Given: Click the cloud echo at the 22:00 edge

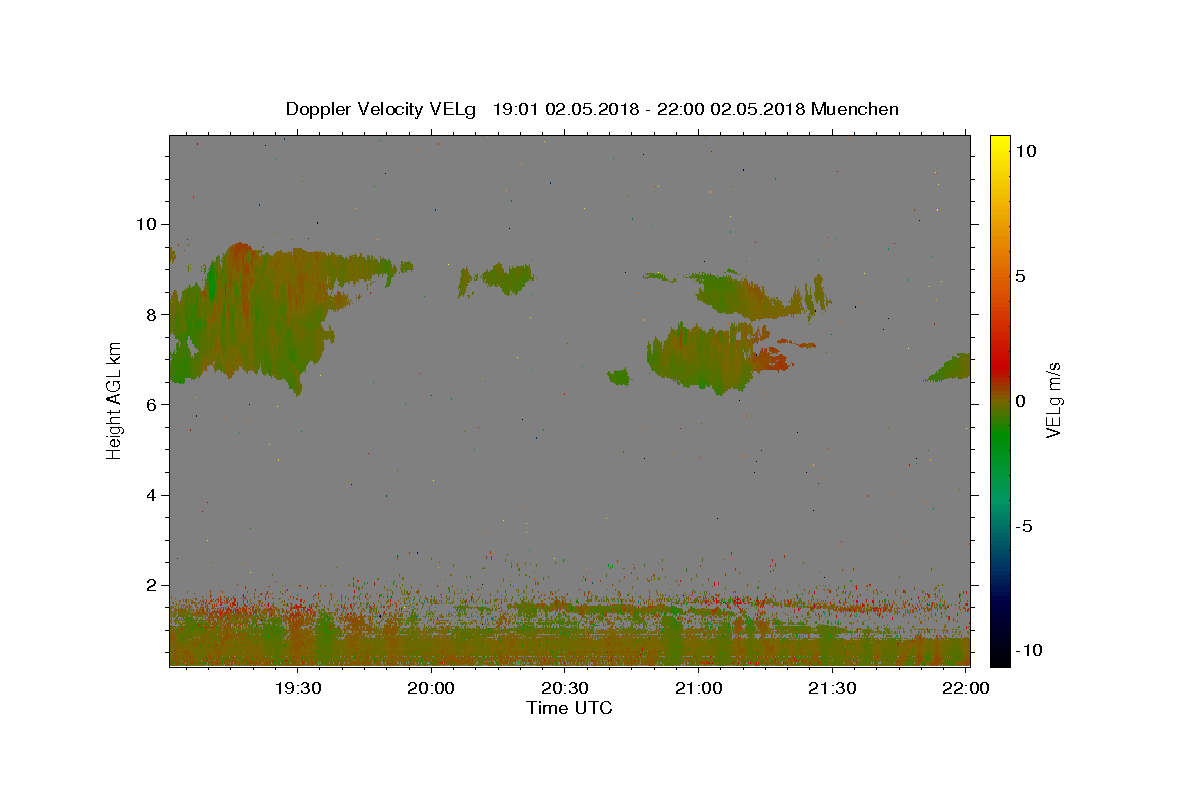Looking at the screenshot, I should point(948,368).
